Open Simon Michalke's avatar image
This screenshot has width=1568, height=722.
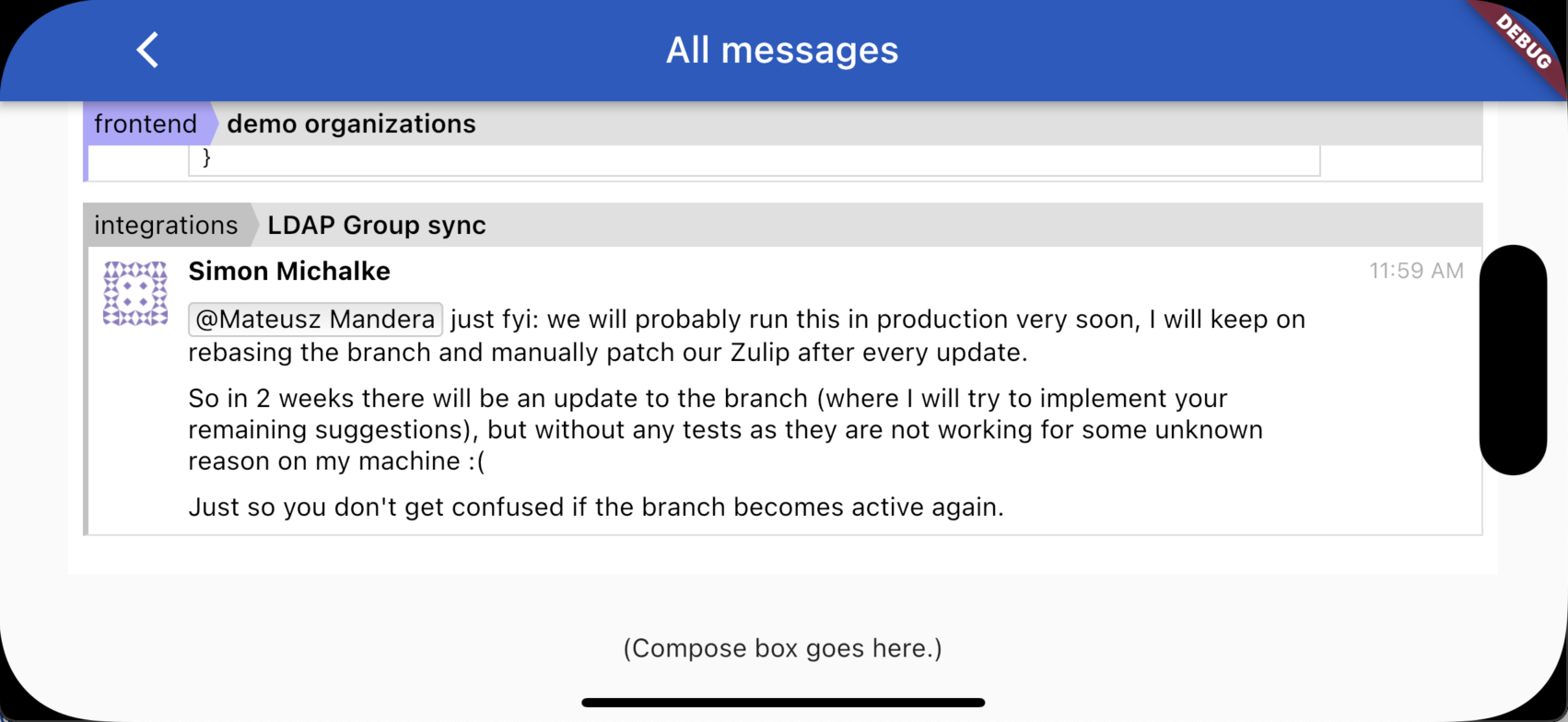[x=135, y=294]
